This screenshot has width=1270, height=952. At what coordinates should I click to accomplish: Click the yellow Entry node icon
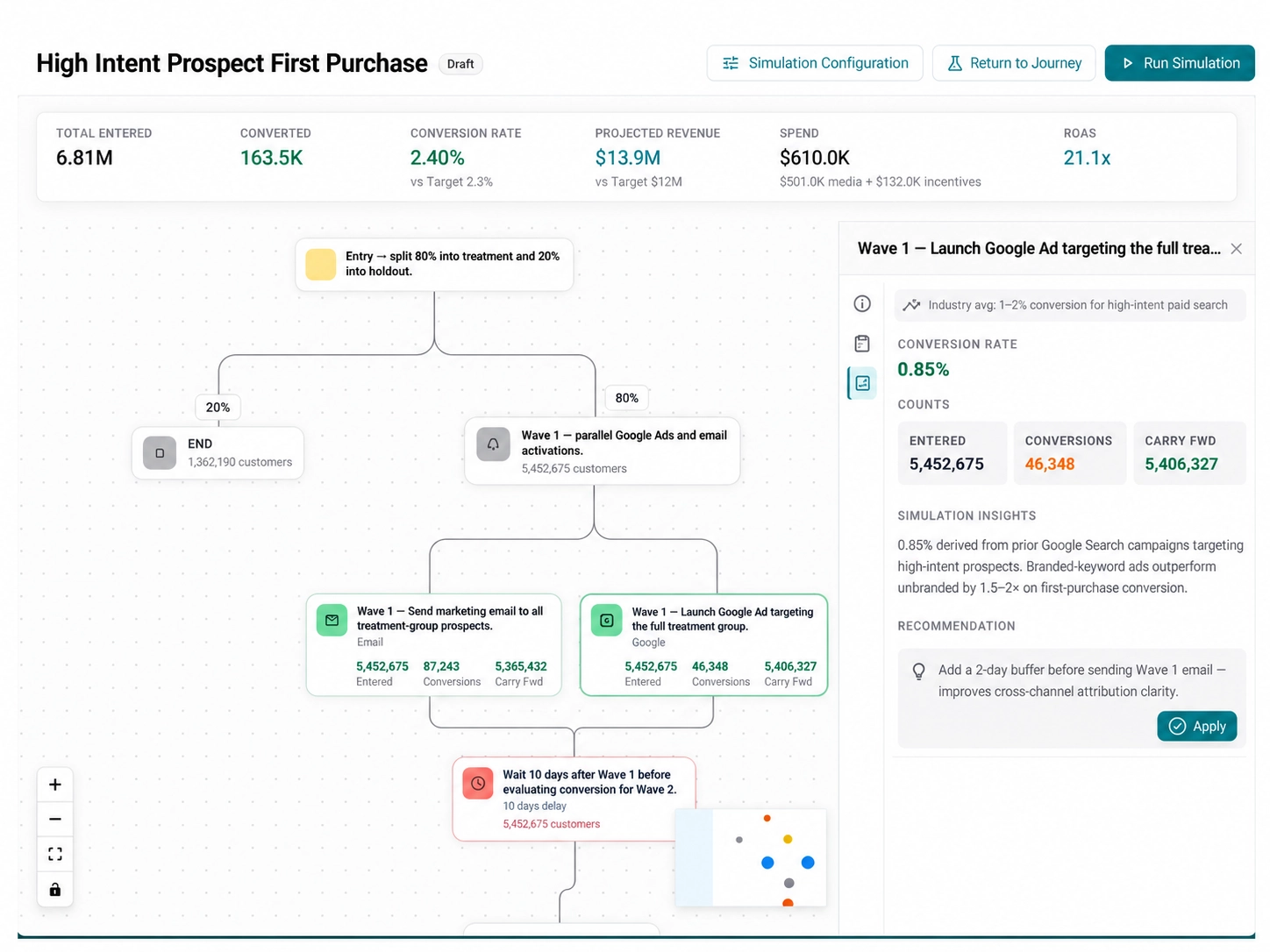click(x=320, y=264)
